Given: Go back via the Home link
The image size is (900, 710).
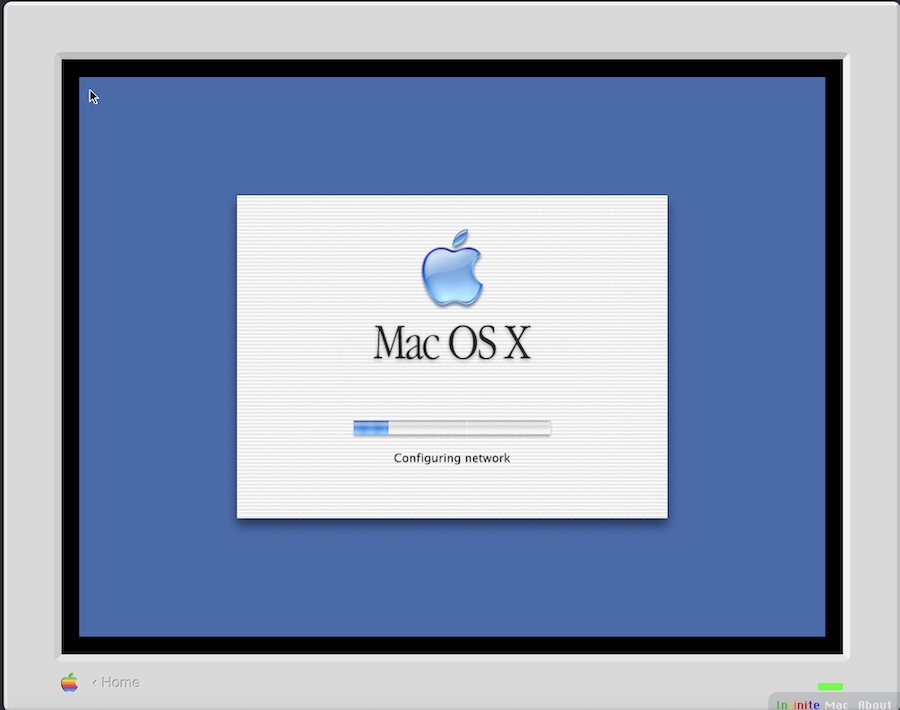Looking at the screenshot, I should 116,682.
